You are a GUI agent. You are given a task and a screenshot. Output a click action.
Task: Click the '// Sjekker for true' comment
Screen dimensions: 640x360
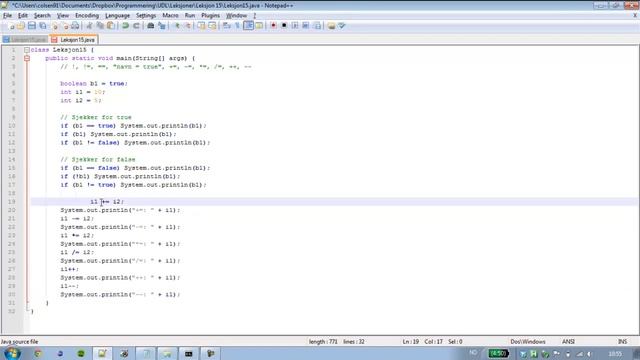[96, 117]
